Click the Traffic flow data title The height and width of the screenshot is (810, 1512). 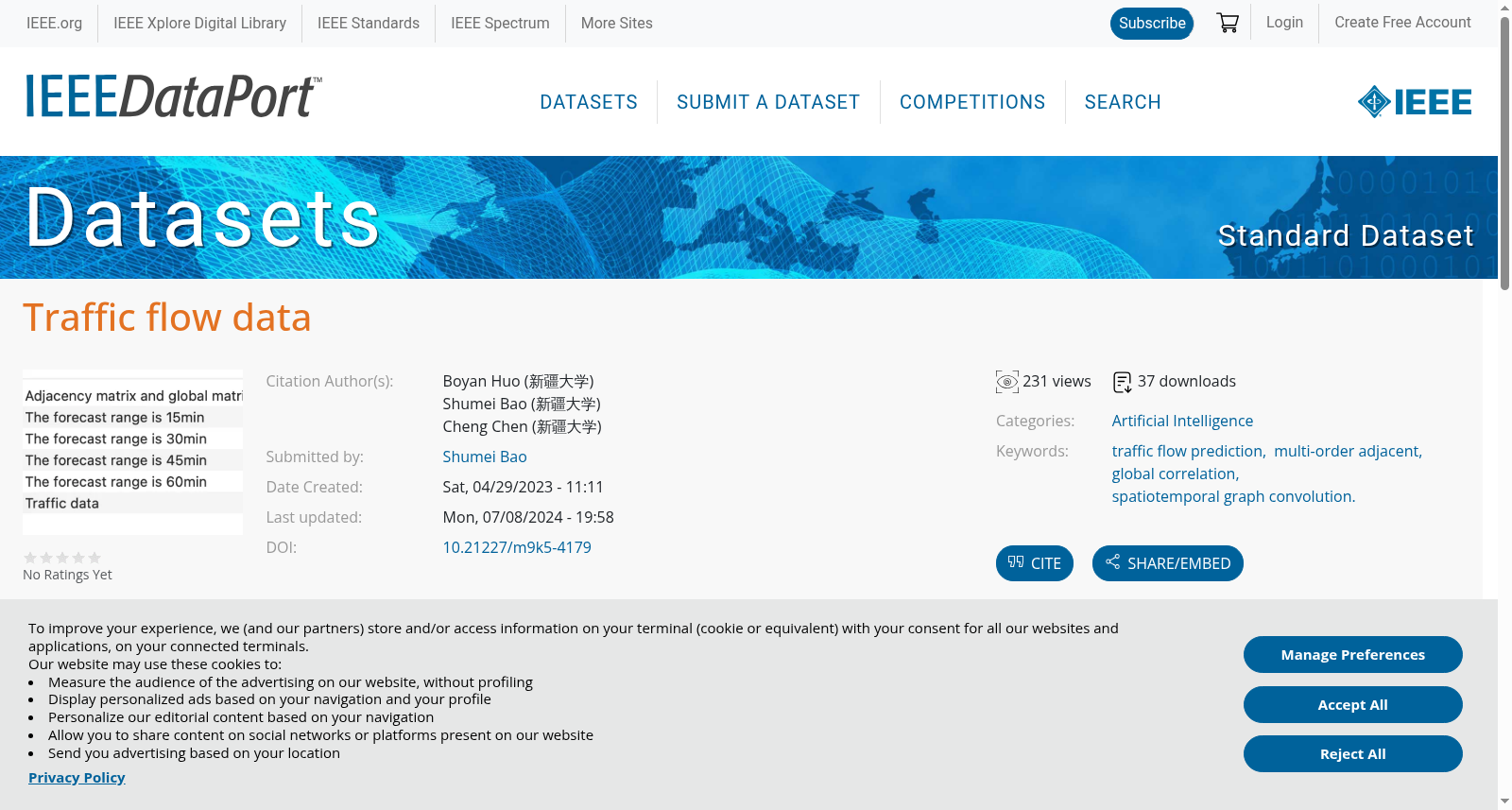(x=167, y=318)
